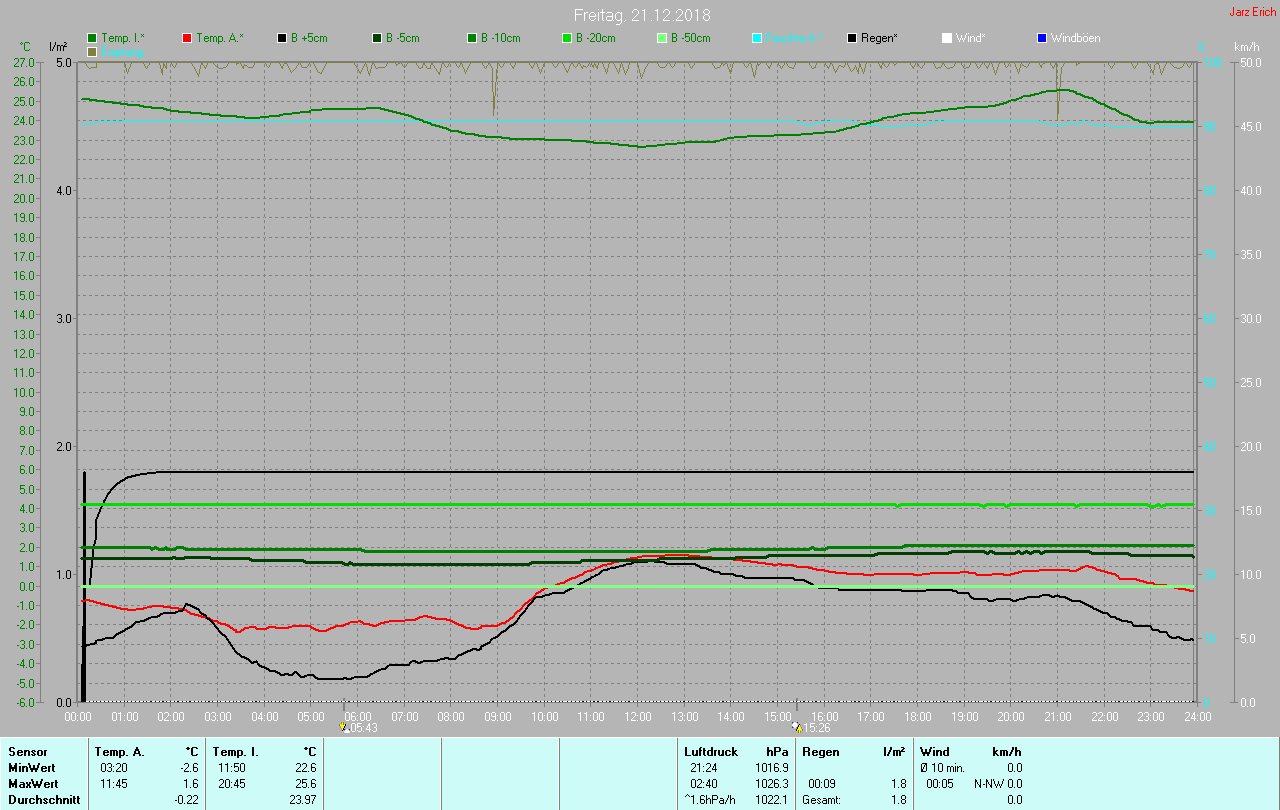Click the B -20cm bright green legend square

coord(567,38)
